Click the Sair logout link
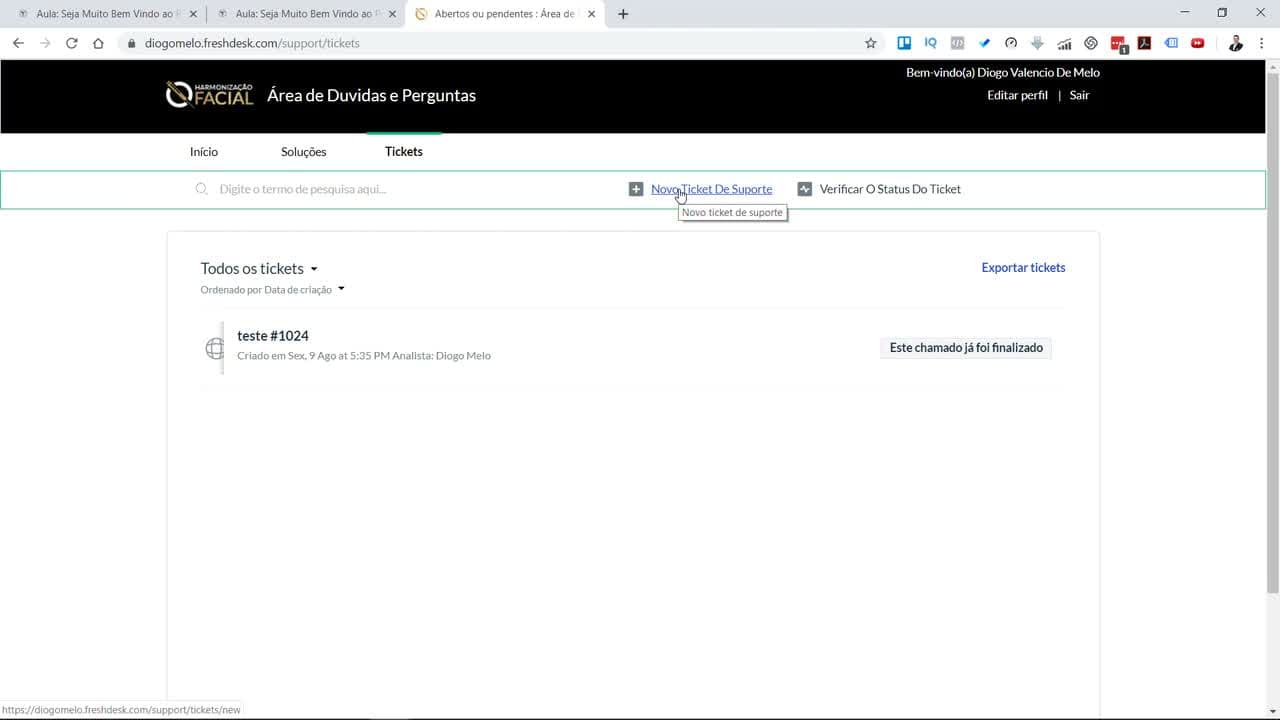Image resolution: width=1280 pixels, height=720 pixels. tap(1079, 95)
